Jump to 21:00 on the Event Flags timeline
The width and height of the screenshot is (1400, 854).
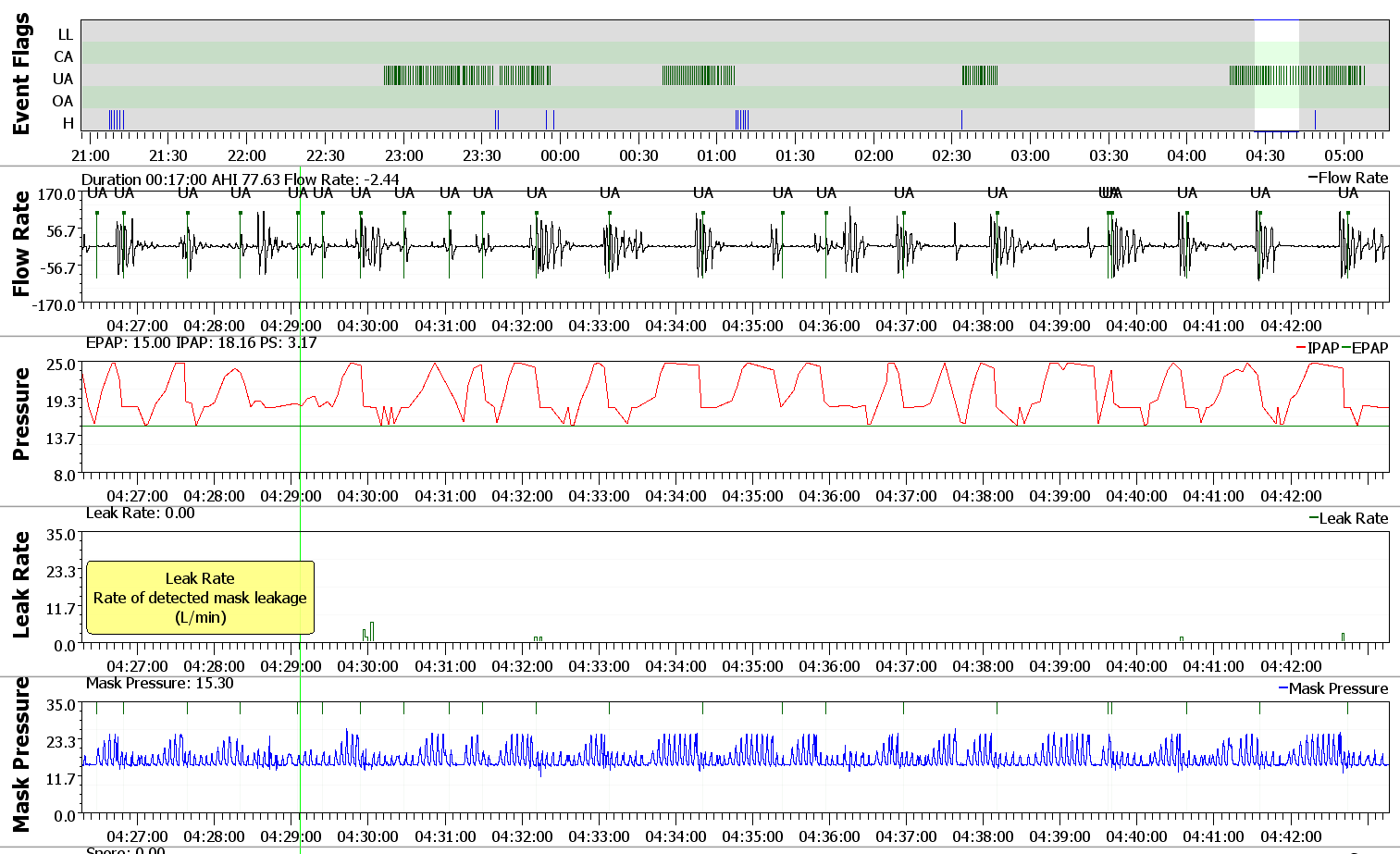click(x=91, y=155)
